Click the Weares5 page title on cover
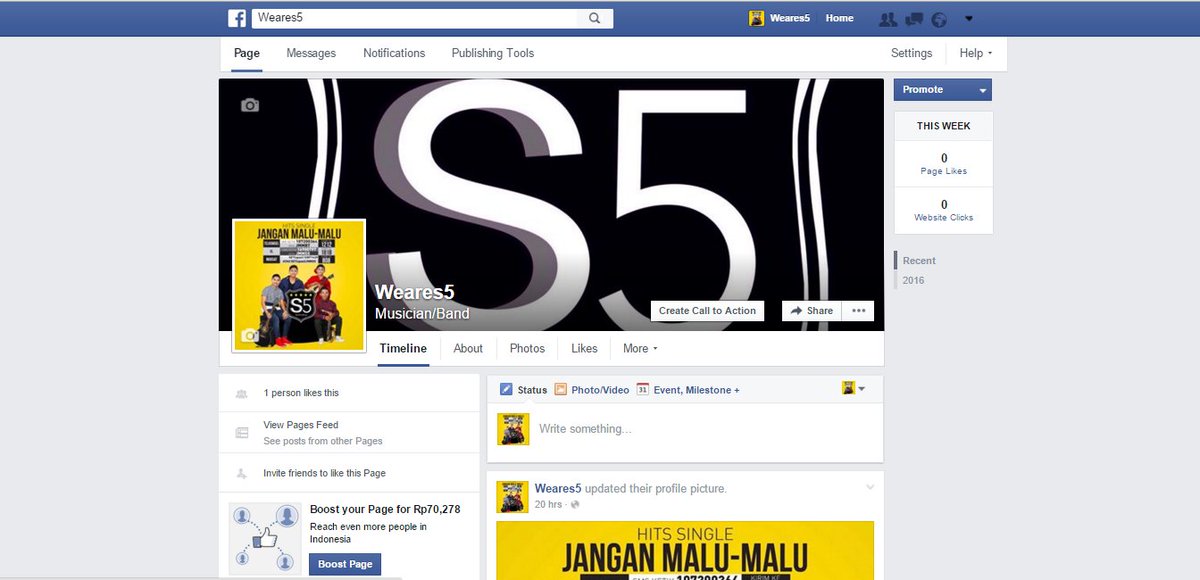 [414, 292]
